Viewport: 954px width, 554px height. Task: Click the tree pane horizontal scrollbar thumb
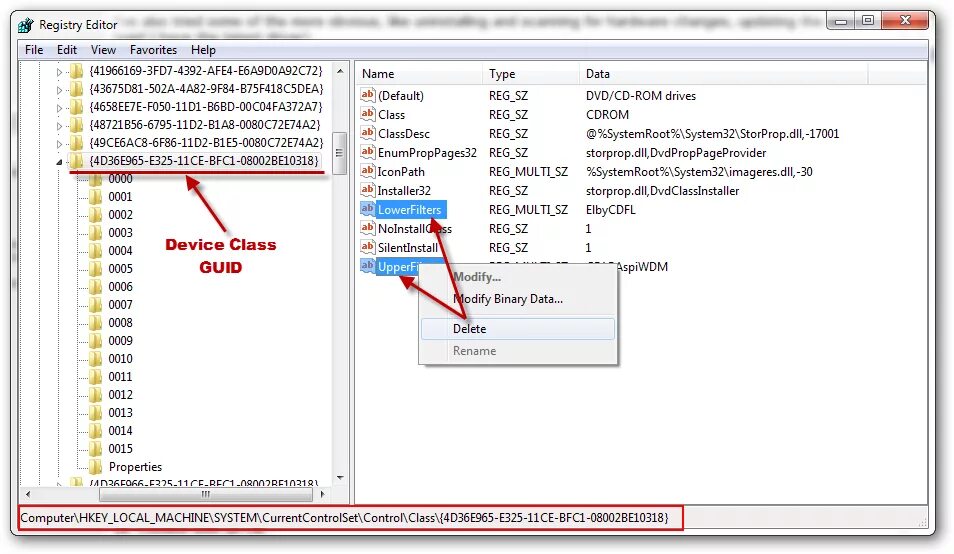click(x=206, y=494)
